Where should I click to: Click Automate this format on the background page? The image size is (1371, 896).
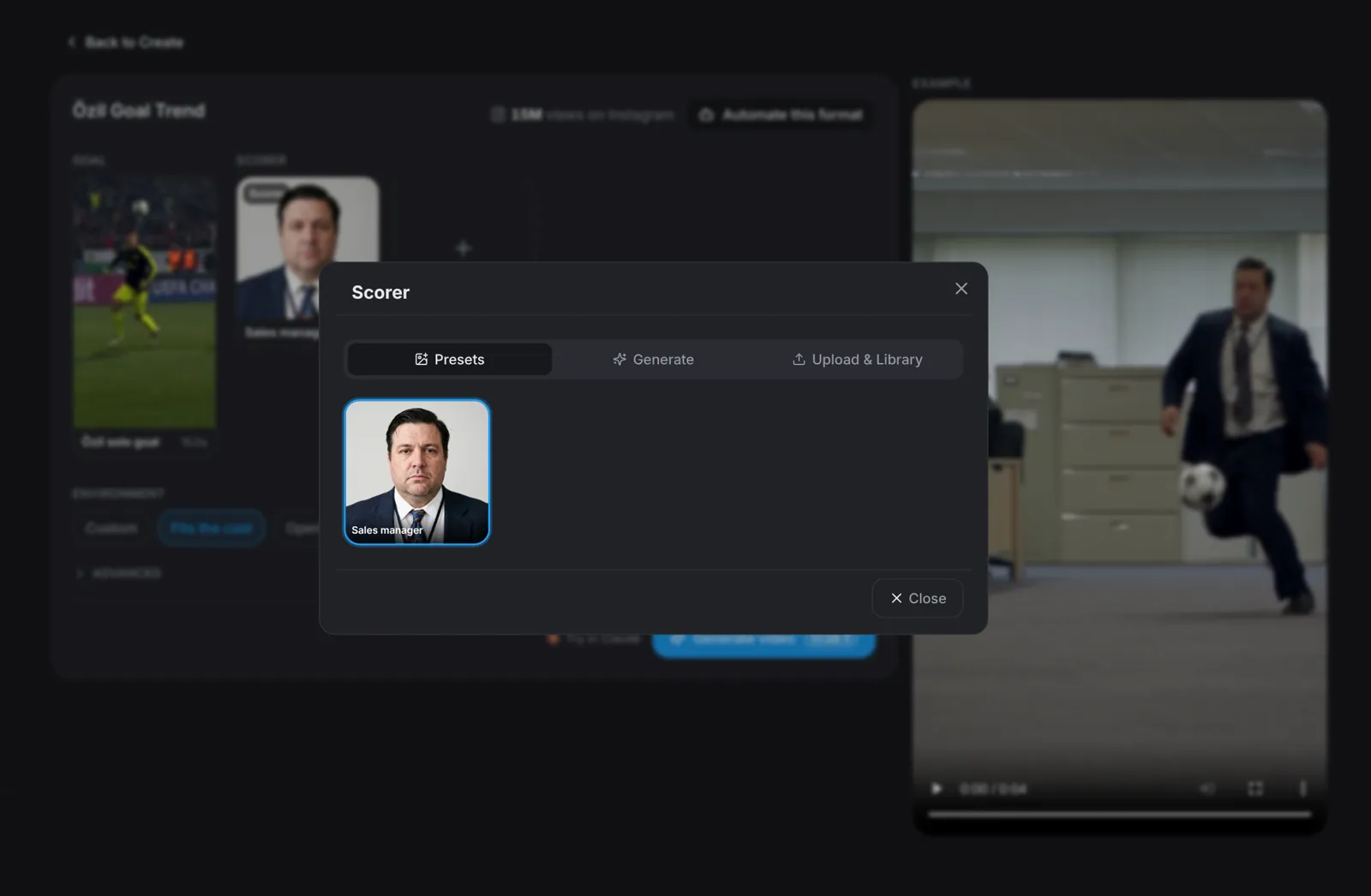tap(781, 115)
